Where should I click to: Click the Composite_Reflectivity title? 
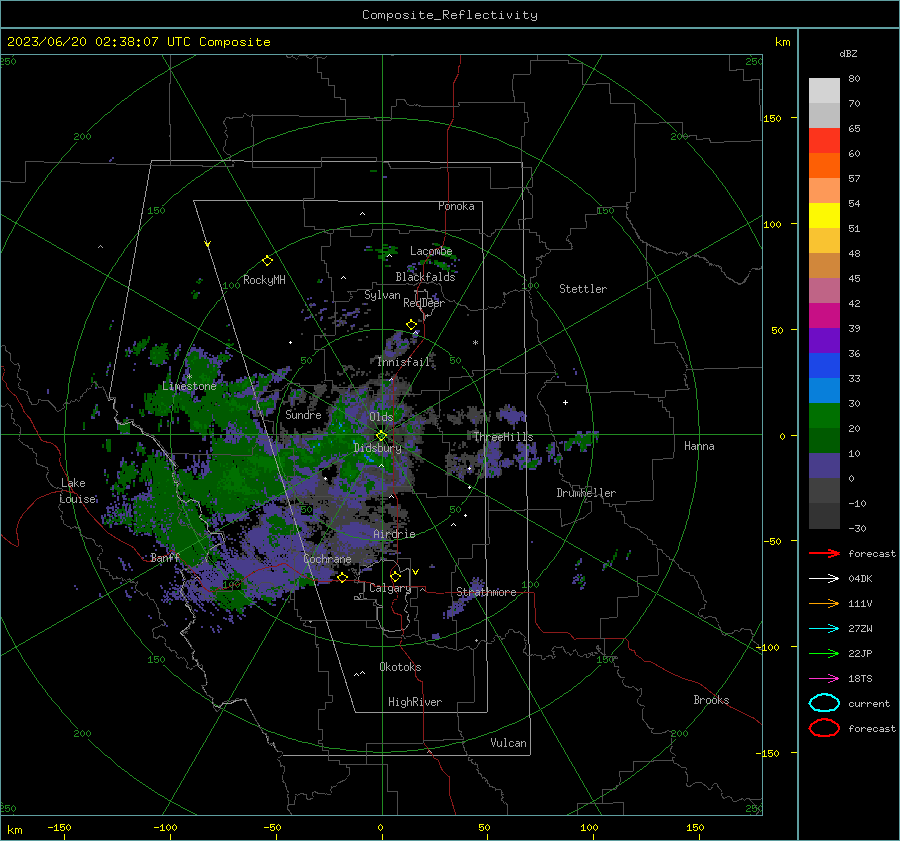[450, 15]
